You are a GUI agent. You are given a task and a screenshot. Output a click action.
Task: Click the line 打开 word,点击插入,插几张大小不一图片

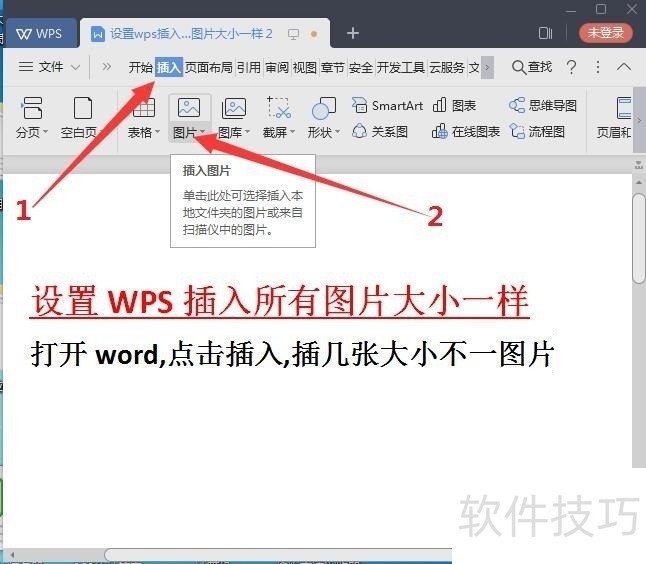point(292,354)
